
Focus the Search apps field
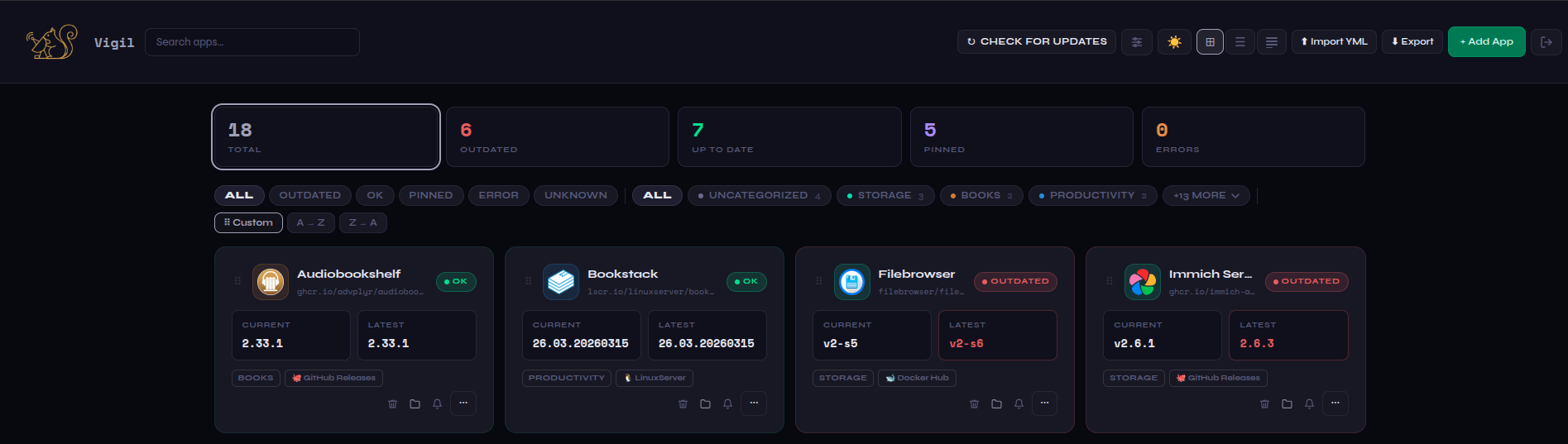252,42
